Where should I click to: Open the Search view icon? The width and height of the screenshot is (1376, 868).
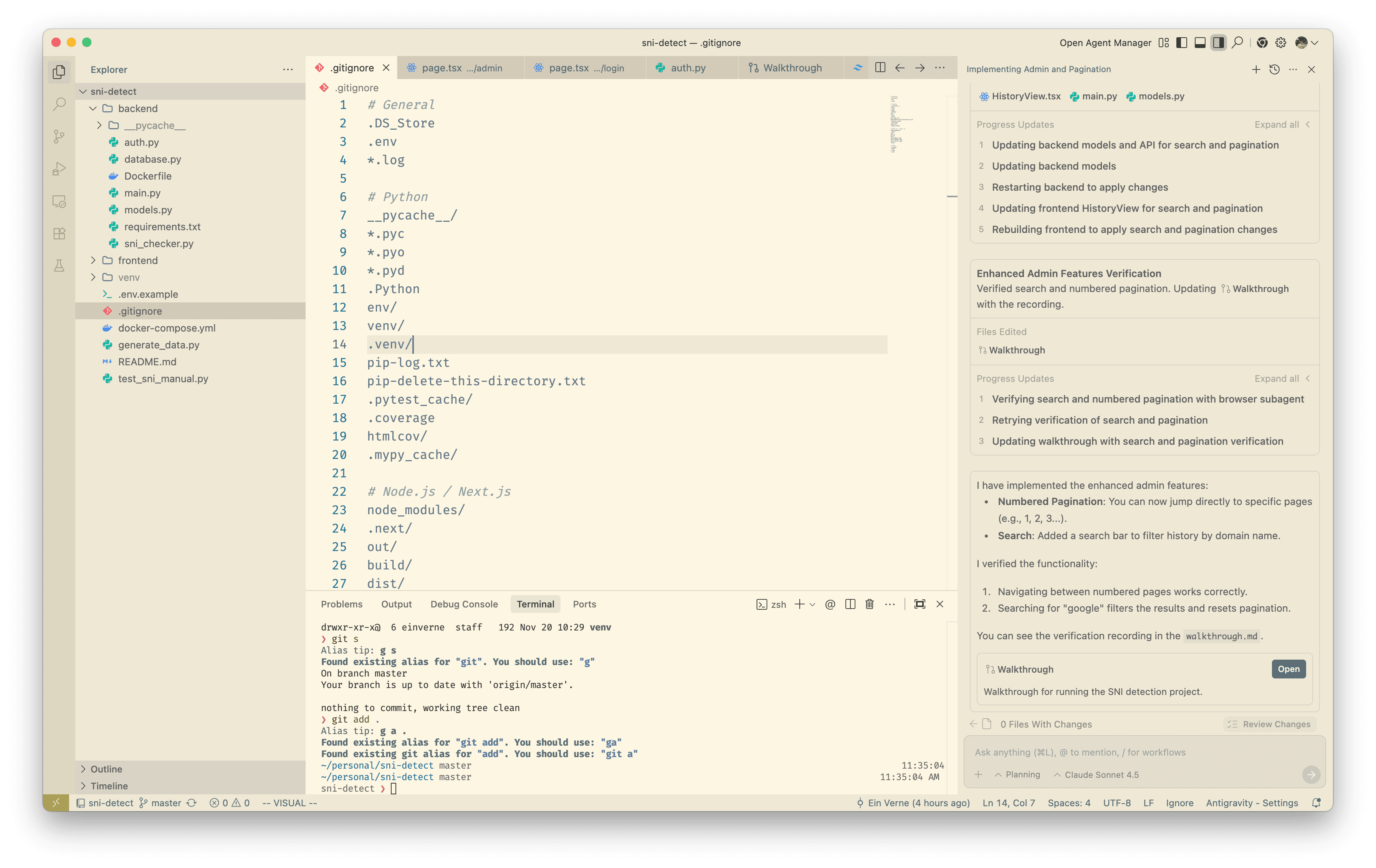tap(59, 104)
